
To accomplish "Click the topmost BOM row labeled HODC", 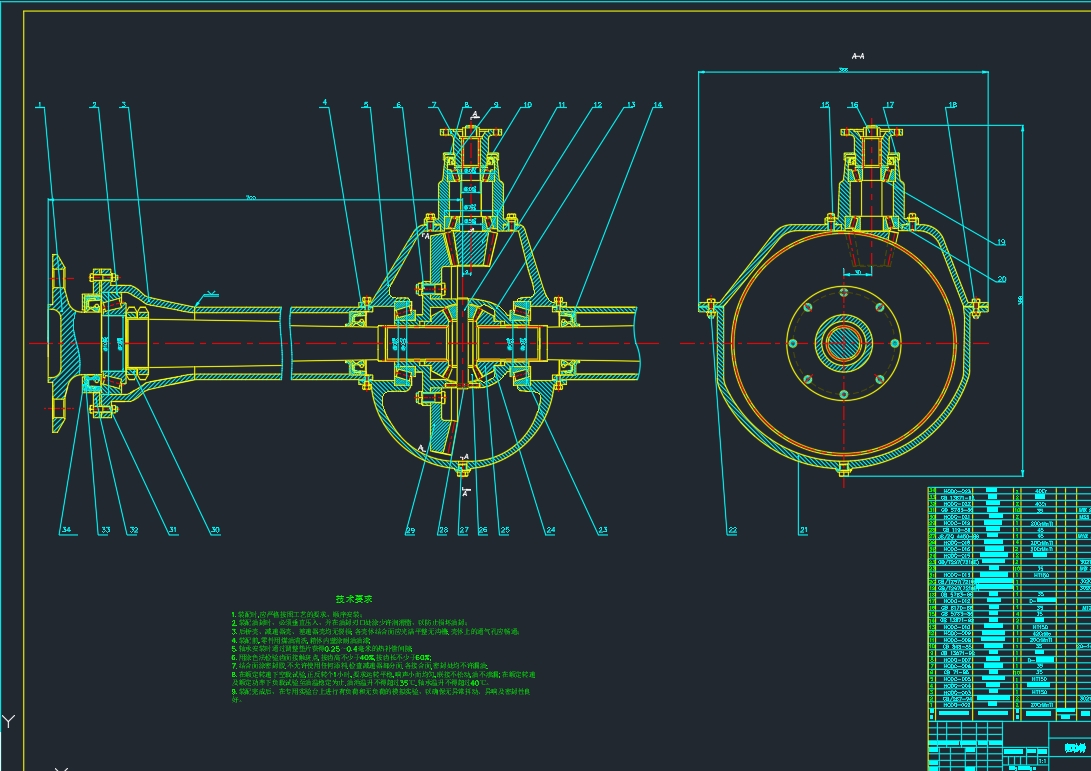I will tap(956, 490).
